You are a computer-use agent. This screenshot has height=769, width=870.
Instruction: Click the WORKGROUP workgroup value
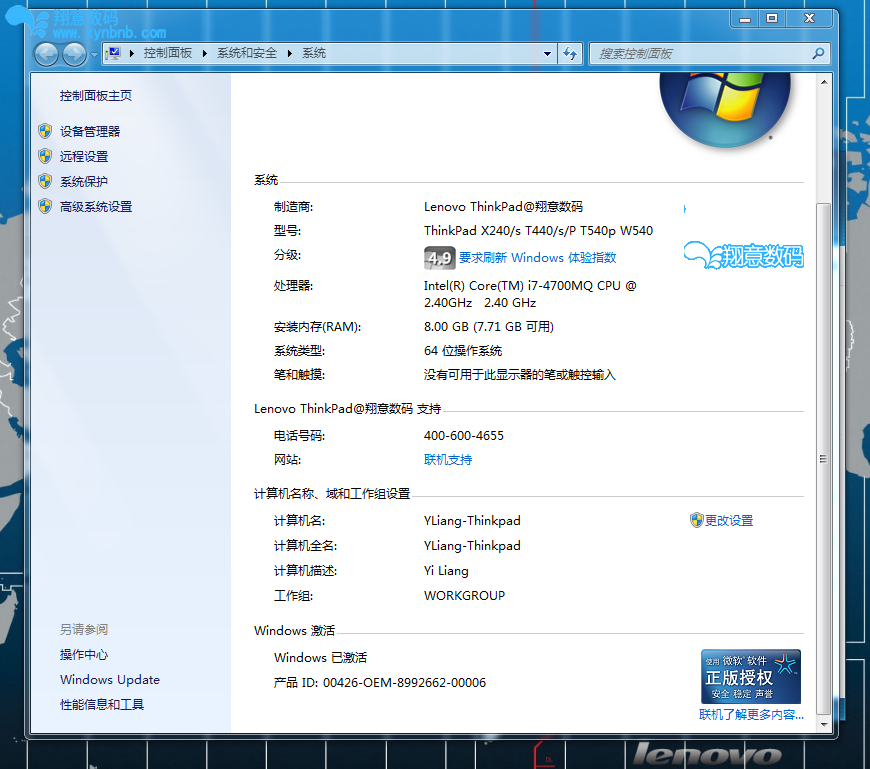pyautogui.click(x=464, y=595)
